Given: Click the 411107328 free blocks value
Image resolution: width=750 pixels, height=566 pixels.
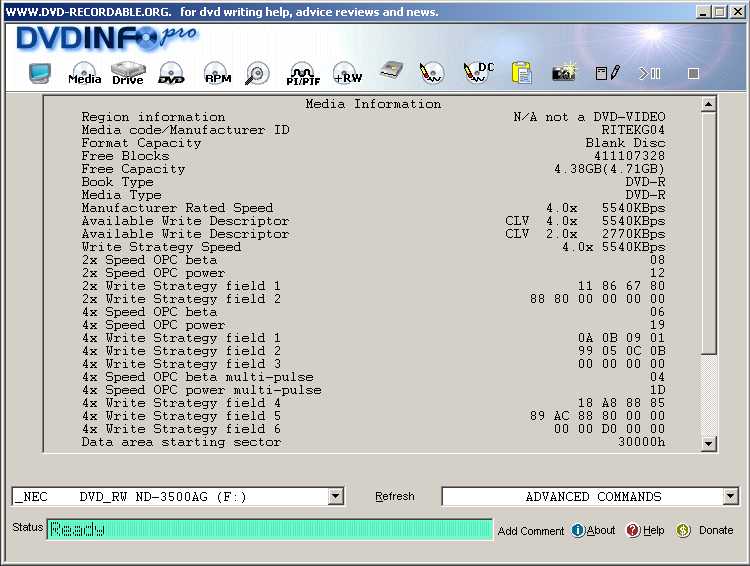Looking at the screenshot, I should click(629, 156).
